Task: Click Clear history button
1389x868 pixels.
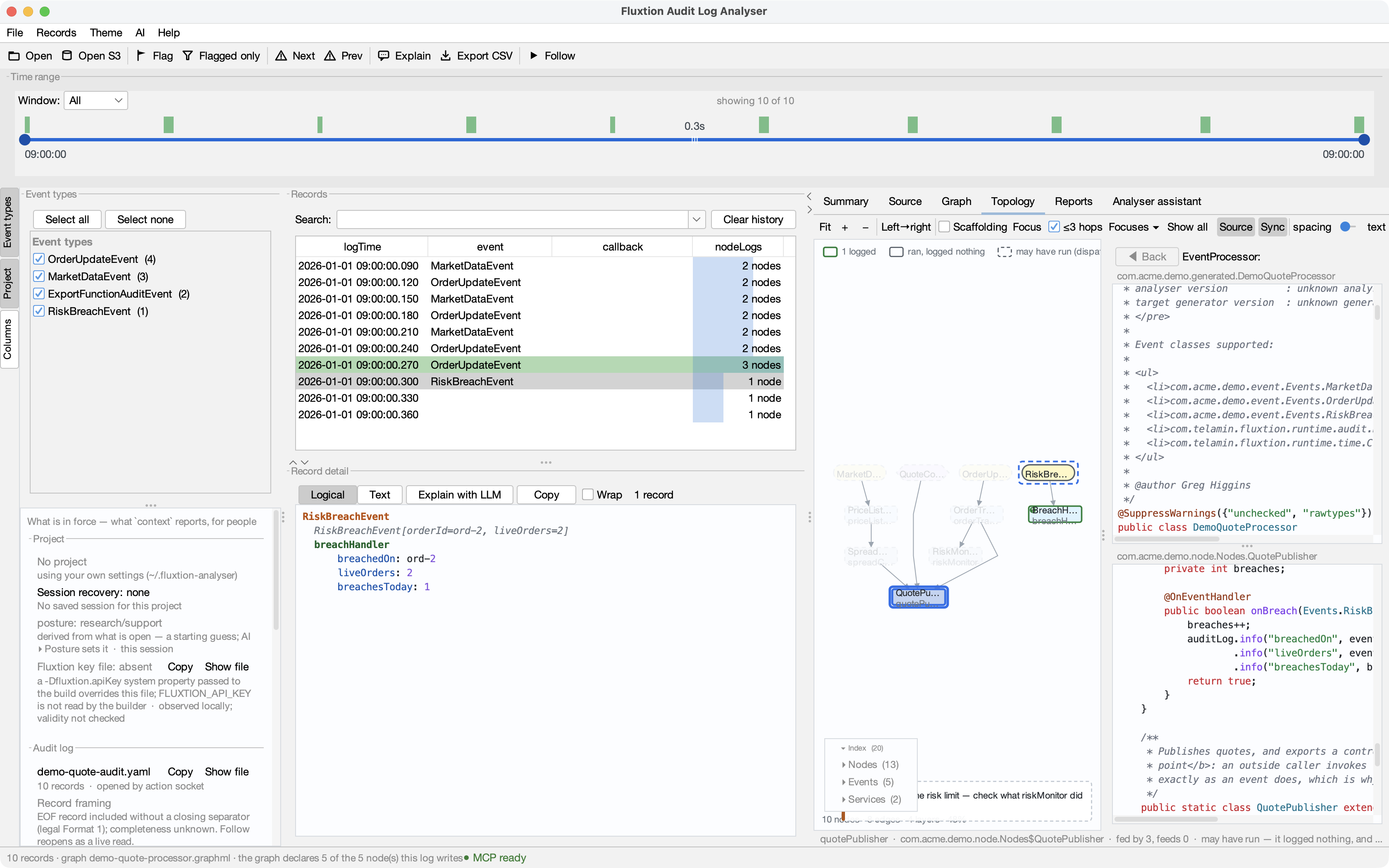Action: (753, 219)
